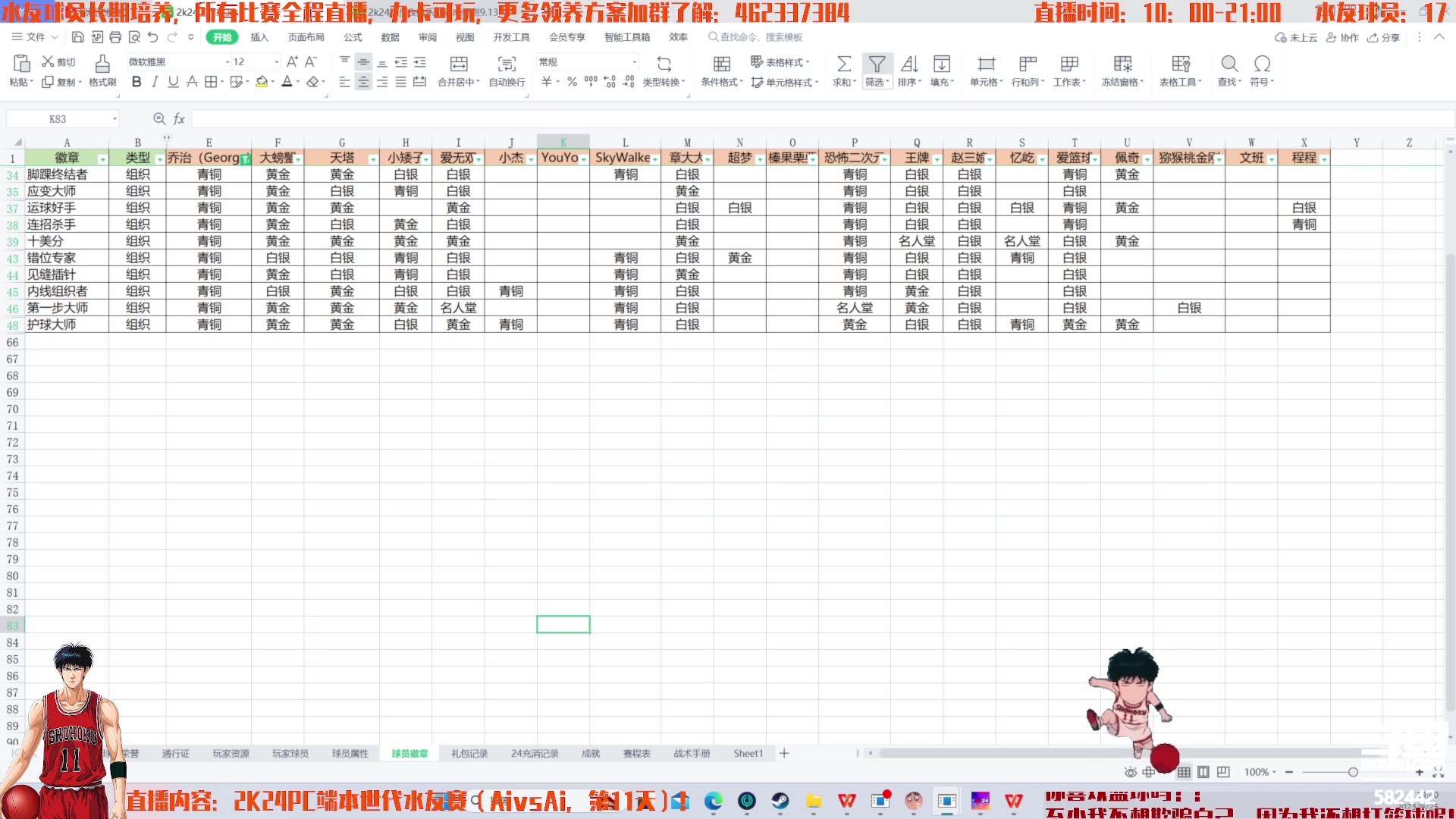Viewport: 1456px width, 819px height.
Task: Click the fill color bucket icon
Action: click(x=262, y=82)
